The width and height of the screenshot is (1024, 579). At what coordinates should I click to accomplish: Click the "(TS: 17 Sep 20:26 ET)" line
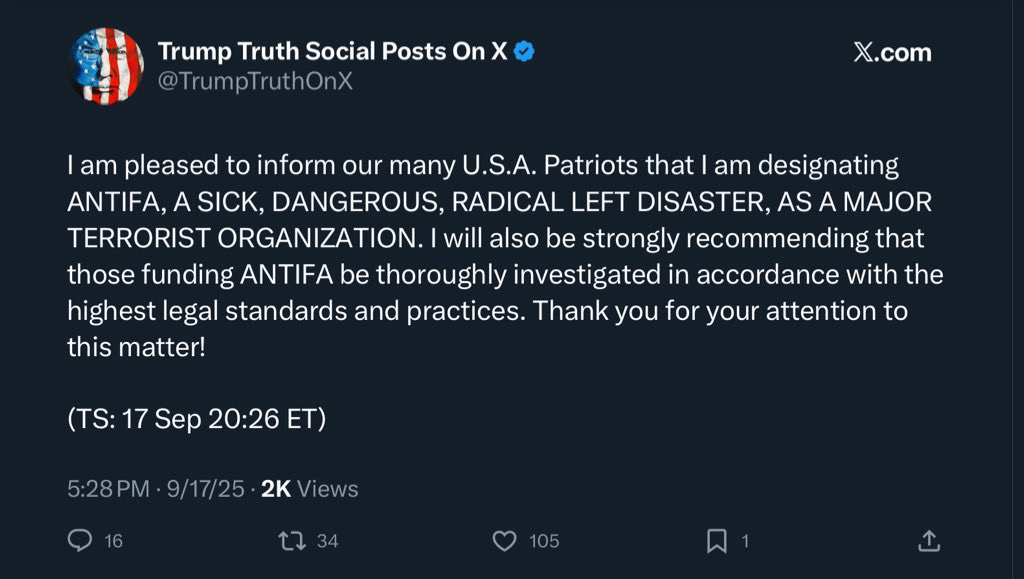pos(197,420)
